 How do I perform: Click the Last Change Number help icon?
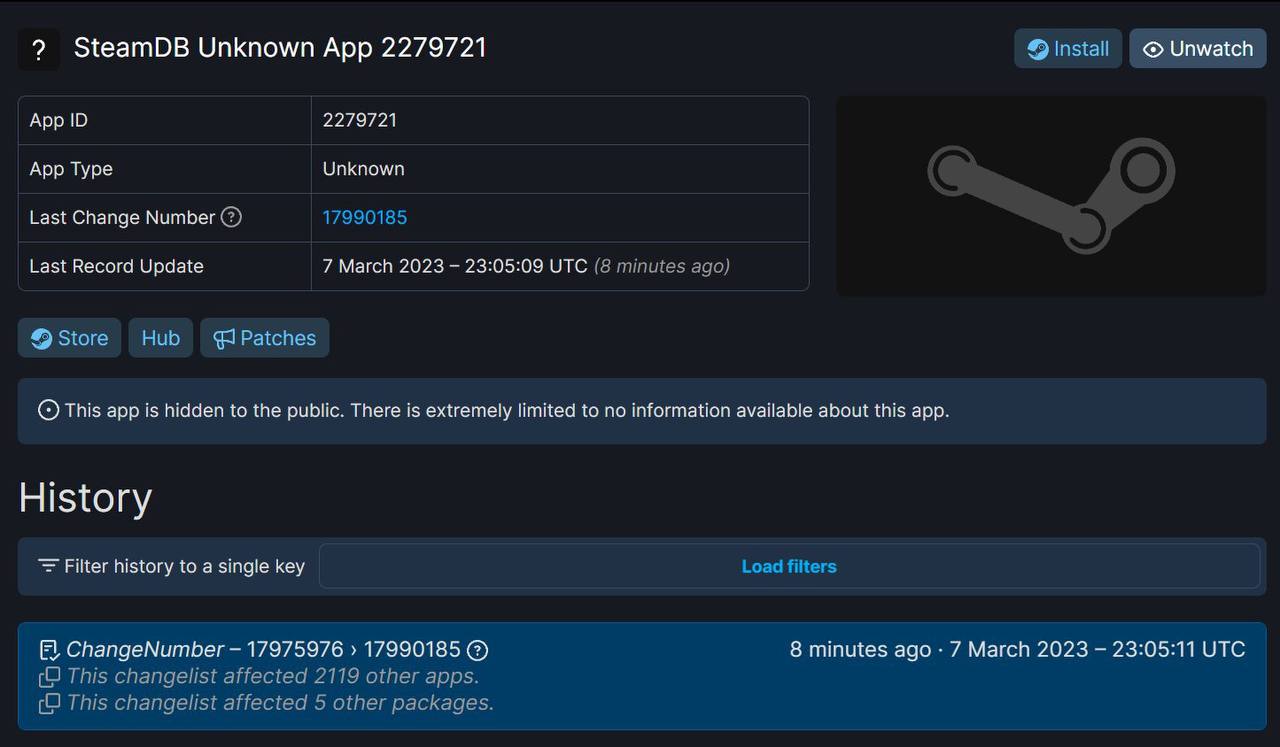tap(231, 217)
